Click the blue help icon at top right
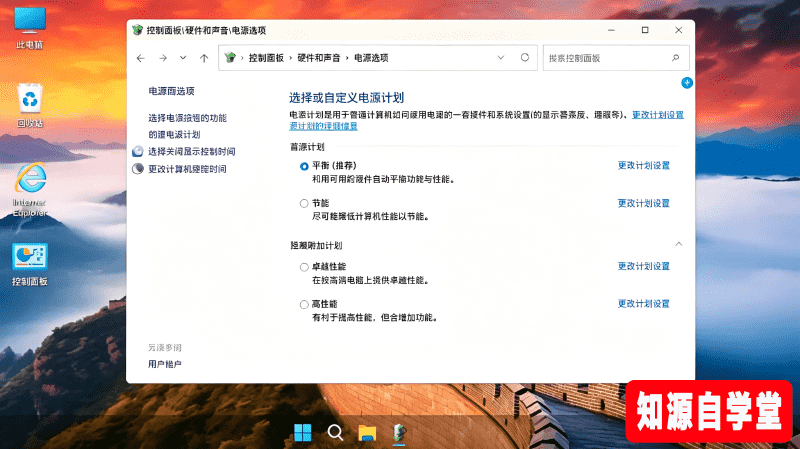800x449 pixels. tap(687, 83)
